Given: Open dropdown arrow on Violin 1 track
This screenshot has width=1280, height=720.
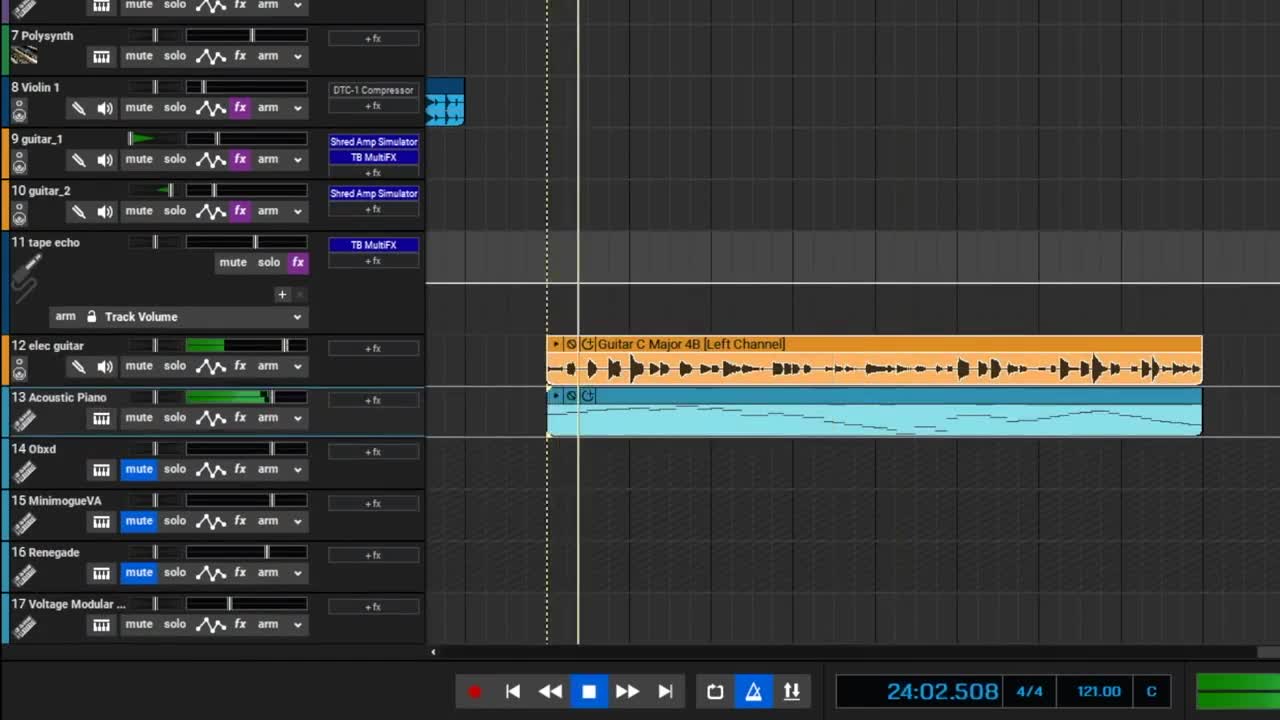Looking at the screenshot, I should pyautogui.click(x=297, y=108).
